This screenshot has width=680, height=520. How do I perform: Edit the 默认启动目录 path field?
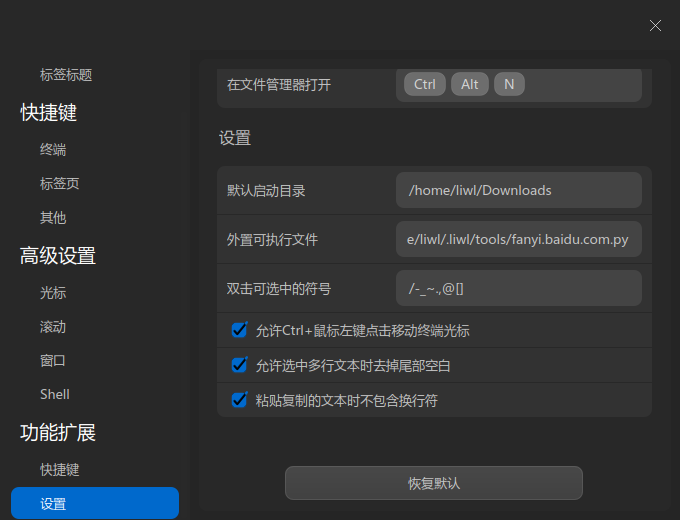coord(519,190)
